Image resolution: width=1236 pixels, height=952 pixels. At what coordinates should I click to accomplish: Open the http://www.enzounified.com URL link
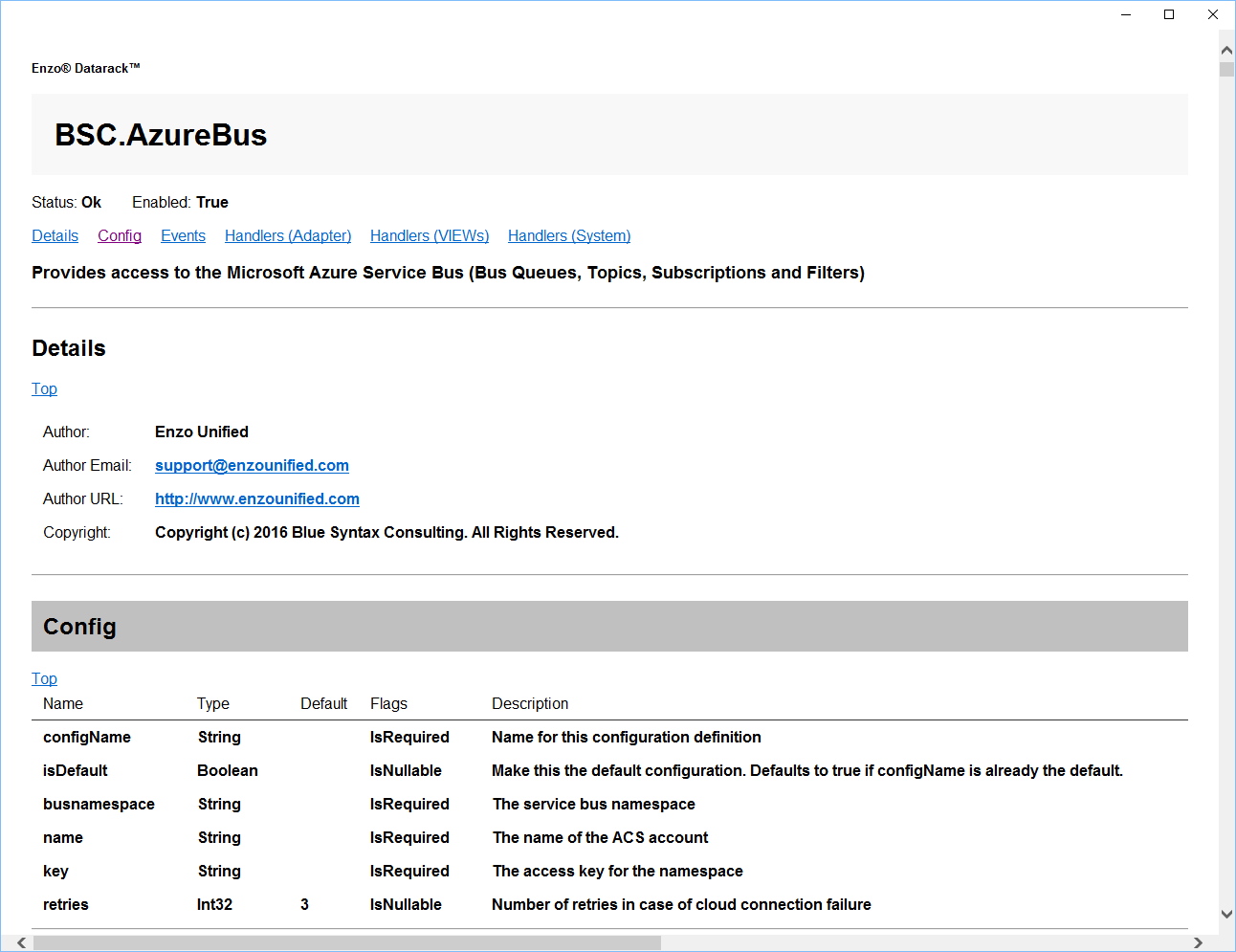click(x=257, y=498)
